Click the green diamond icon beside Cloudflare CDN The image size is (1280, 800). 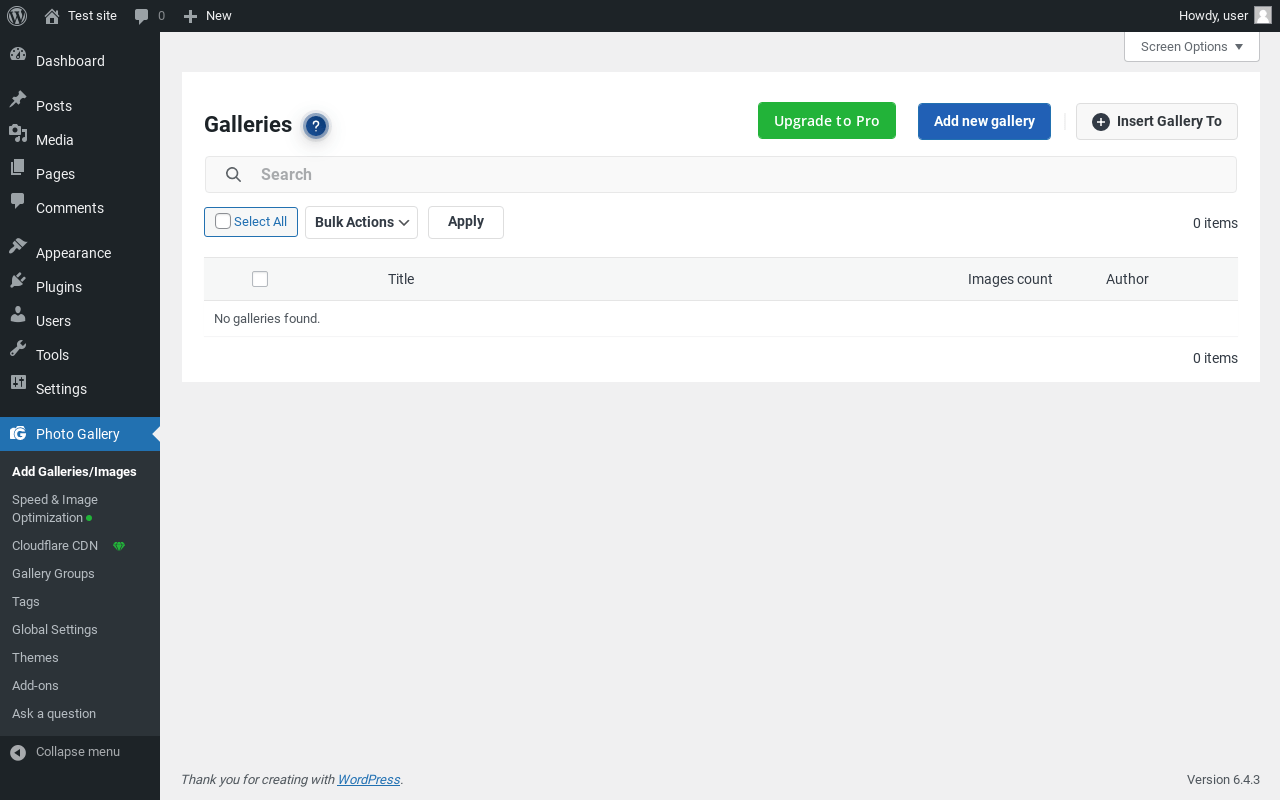pos(119,546)
